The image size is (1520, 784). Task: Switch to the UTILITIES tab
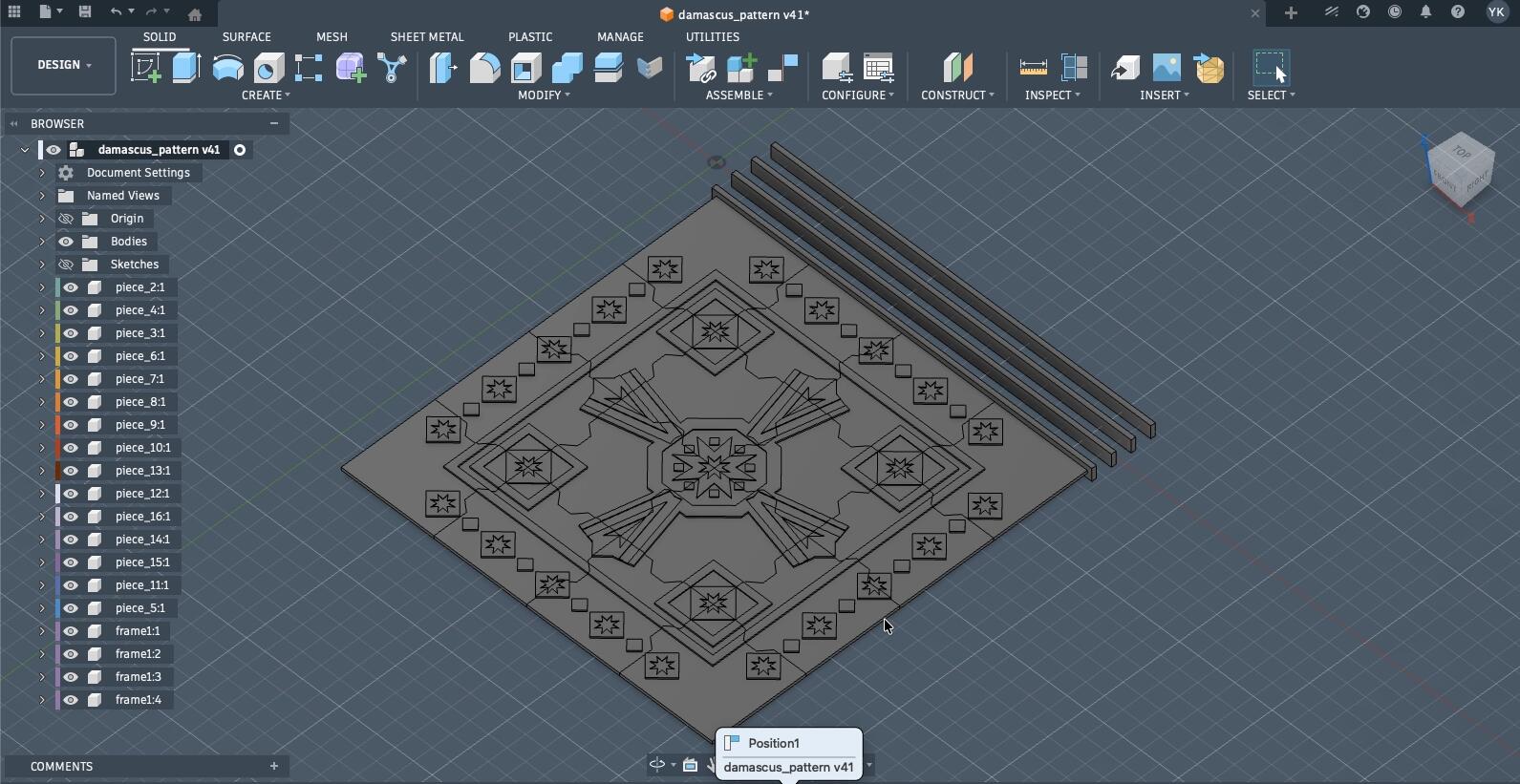(713, 36)
